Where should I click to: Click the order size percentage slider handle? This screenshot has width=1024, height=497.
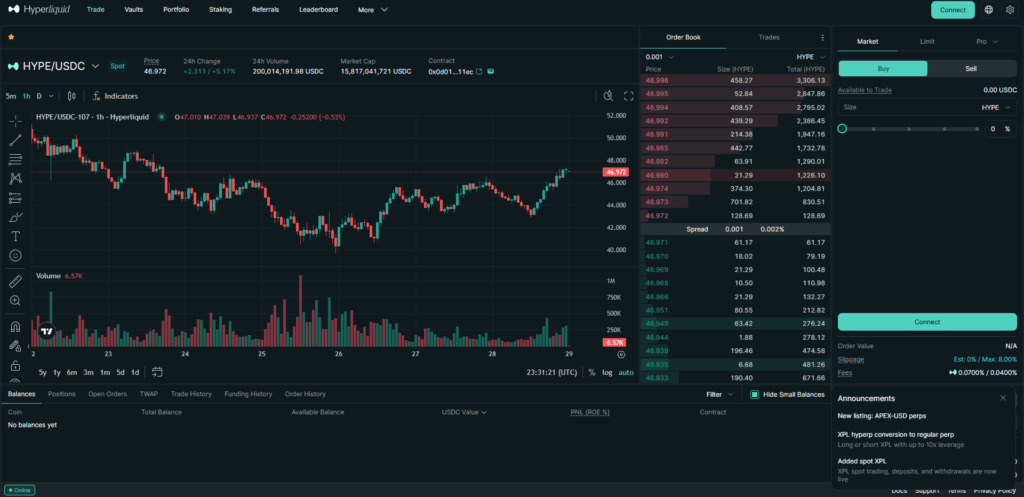click(842, 129)
